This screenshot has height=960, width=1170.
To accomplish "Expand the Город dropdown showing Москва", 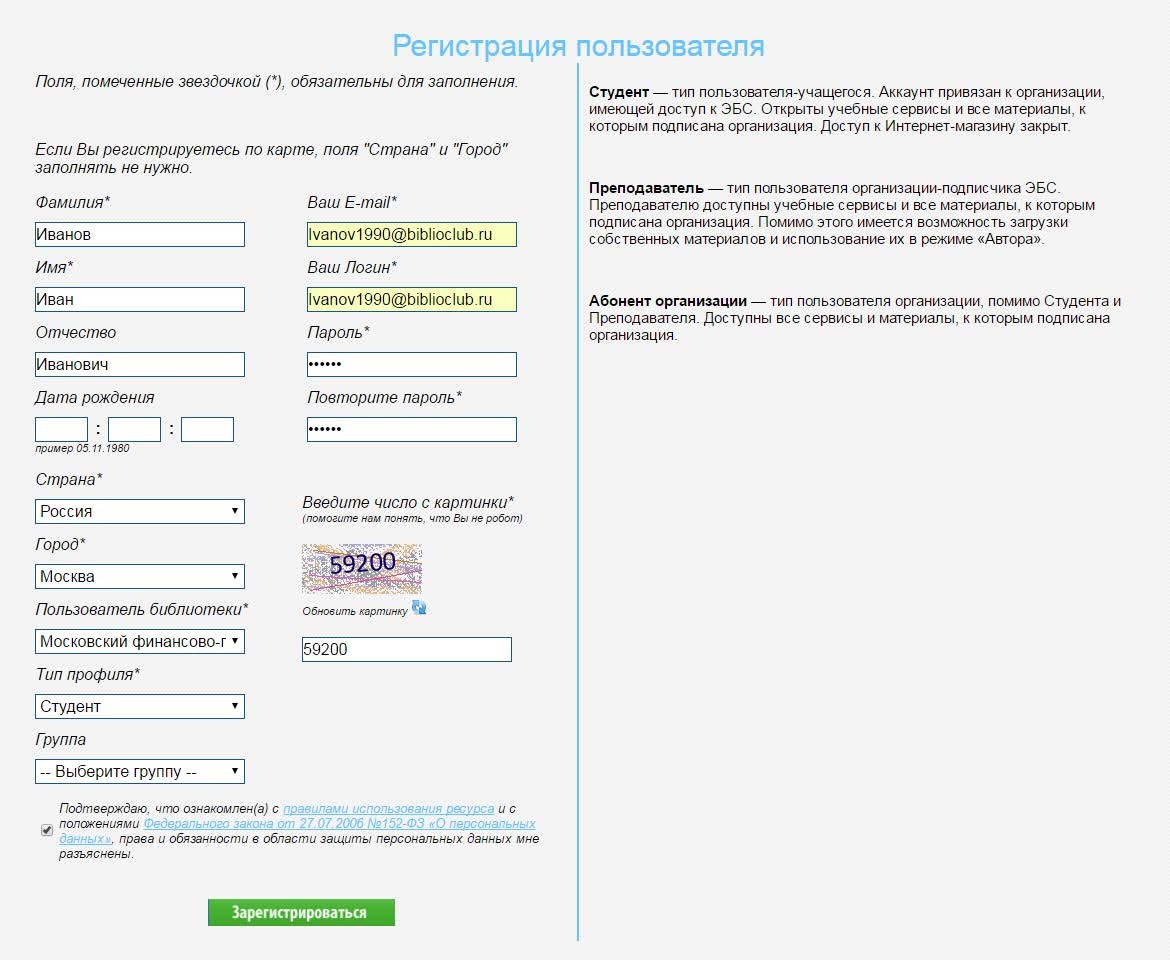I will click(x=140, y=576).
